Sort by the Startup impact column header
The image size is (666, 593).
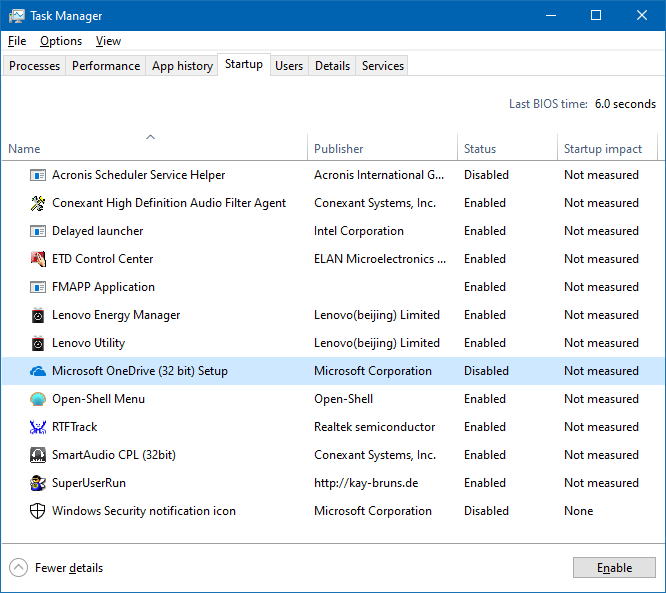607,146
